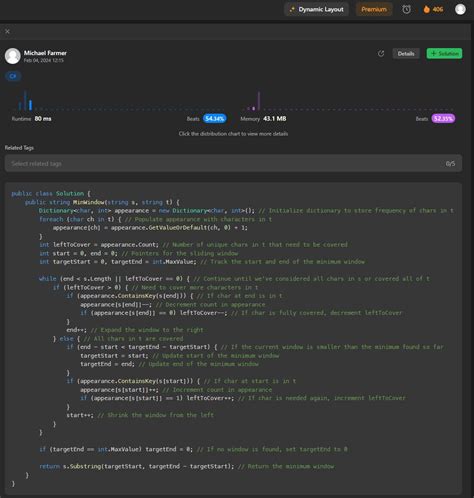Click the 'start++' code line
Viewport: 474px width, 498px height.
click(x=140, y=415)
